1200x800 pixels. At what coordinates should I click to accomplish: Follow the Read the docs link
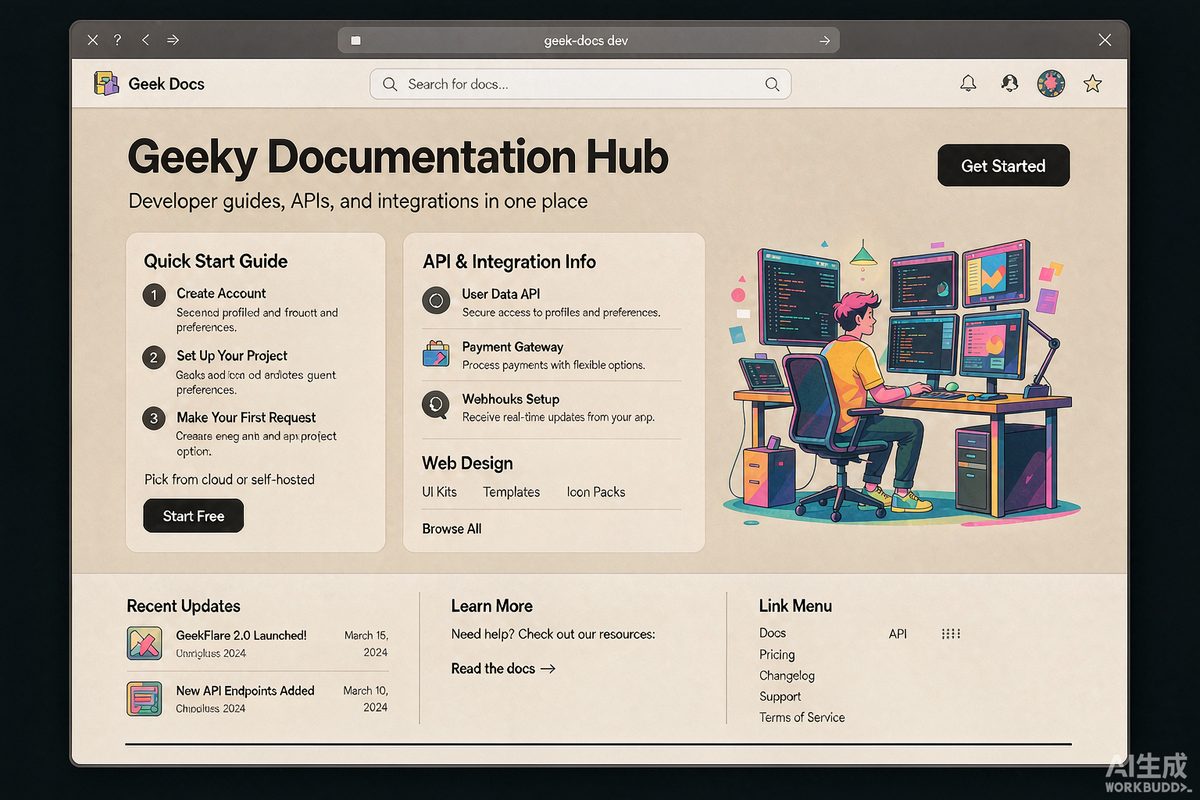[503, 668]
